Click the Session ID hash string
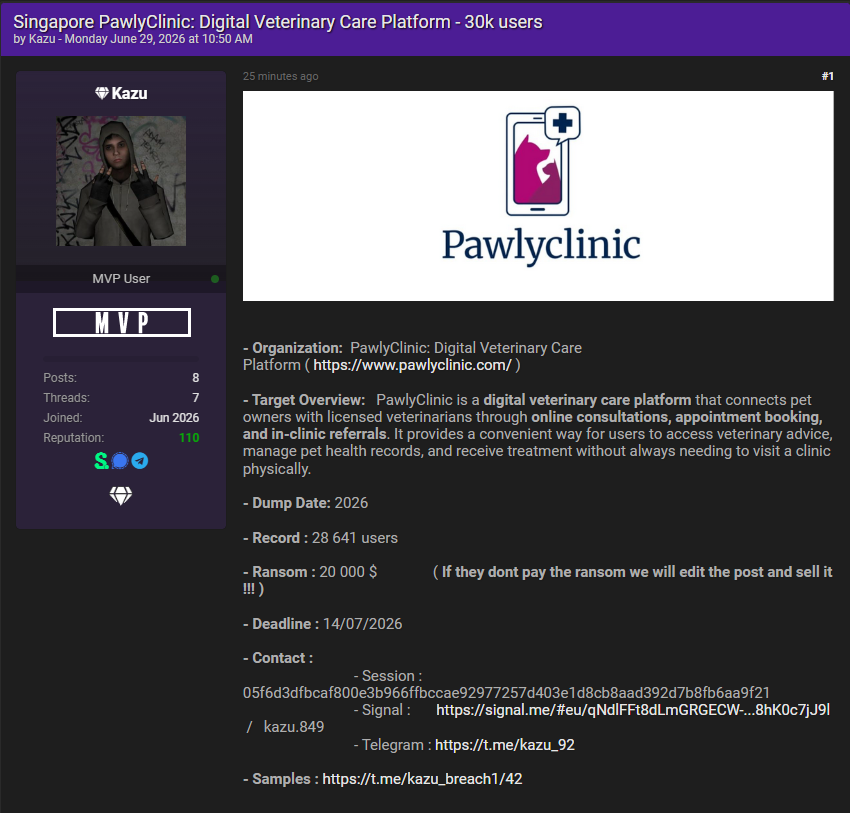850x813 pixels. coord(506,693)
